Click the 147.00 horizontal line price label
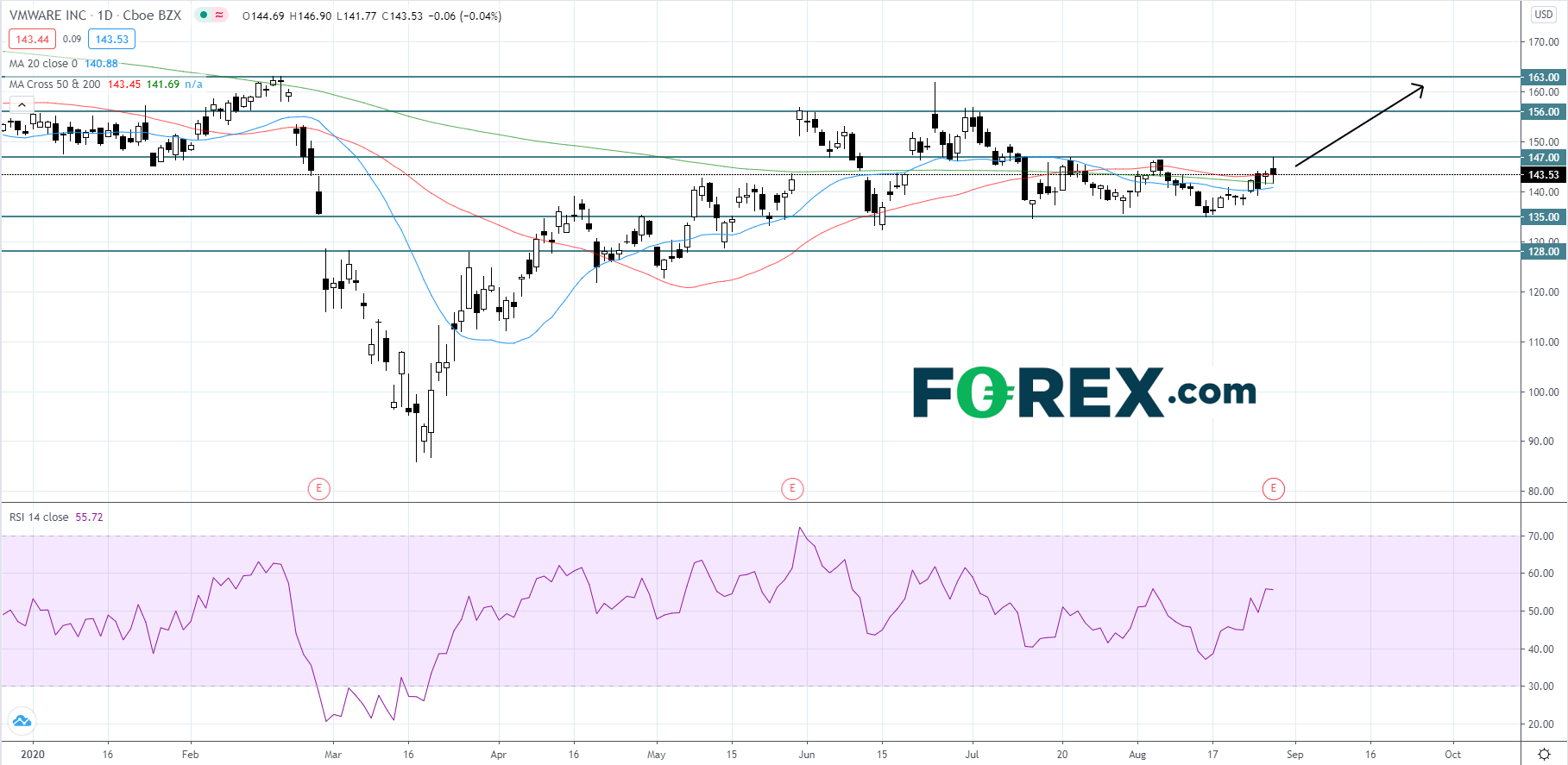1568x765 pixels. pos(1544,158)
